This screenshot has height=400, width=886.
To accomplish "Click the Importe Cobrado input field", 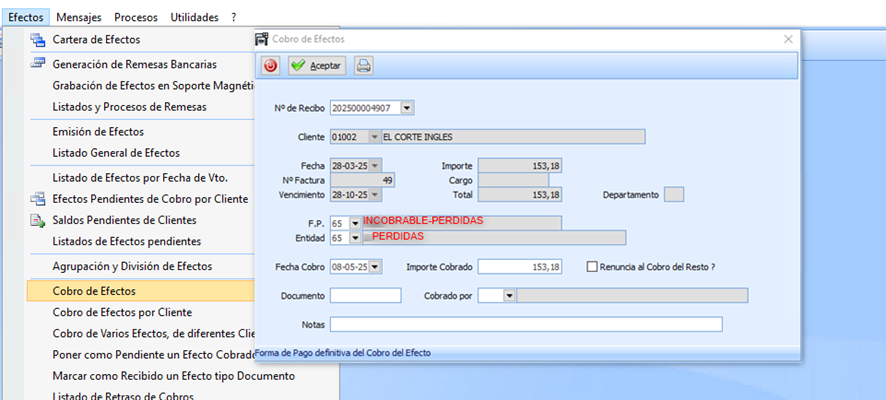I will pos(520,267).
